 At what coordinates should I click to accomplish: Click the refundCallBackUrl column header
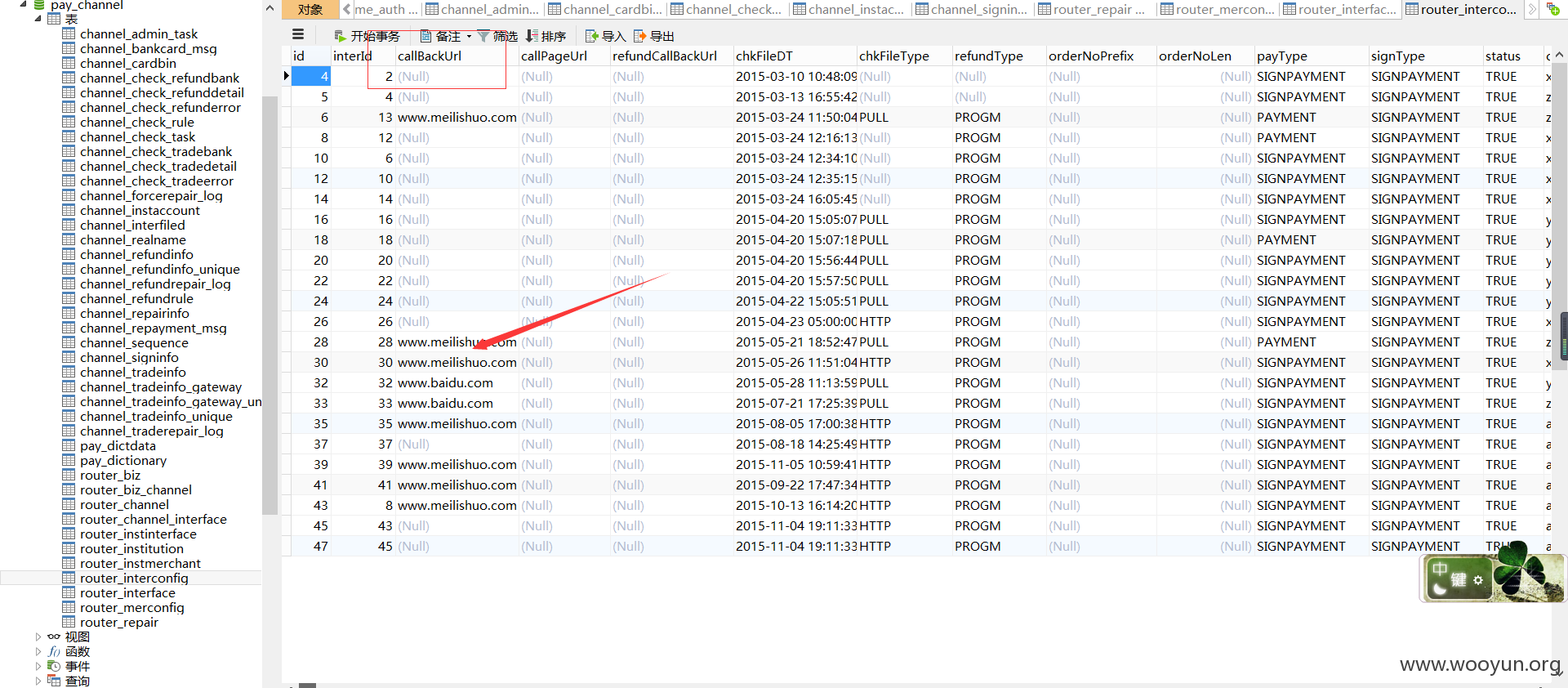pyautogui.click(x=671, y=56)
